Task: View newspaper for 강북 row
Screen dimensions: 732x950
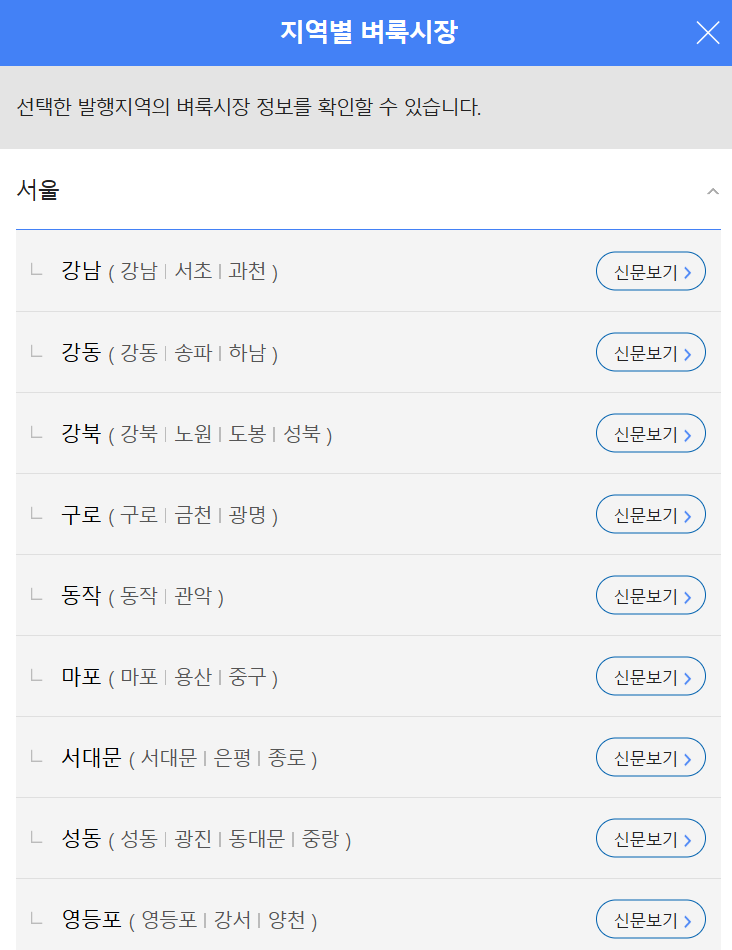Action: (x=650, y=434)
